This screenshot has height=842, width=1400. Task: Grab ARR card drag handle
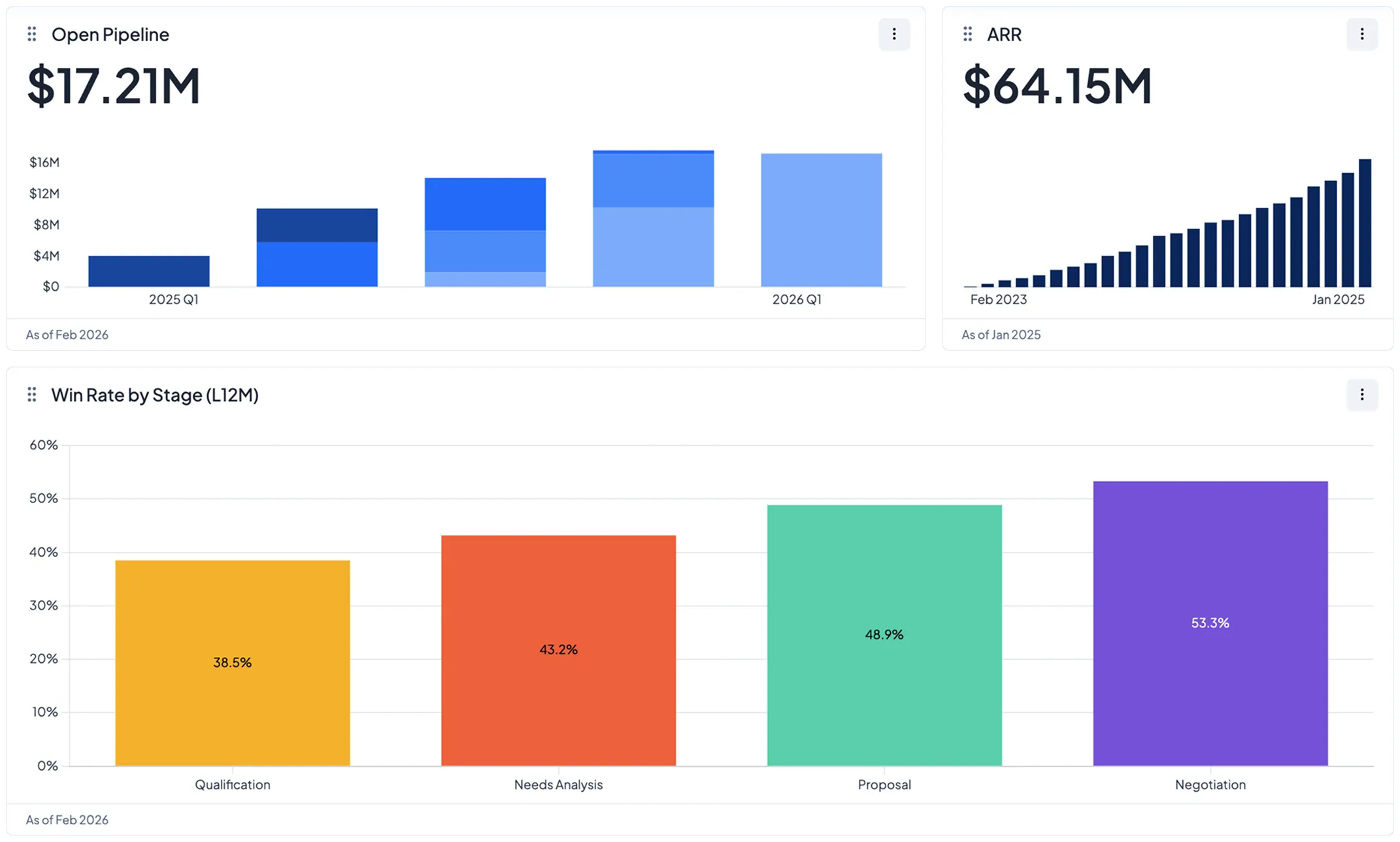(x=967, y=34)
